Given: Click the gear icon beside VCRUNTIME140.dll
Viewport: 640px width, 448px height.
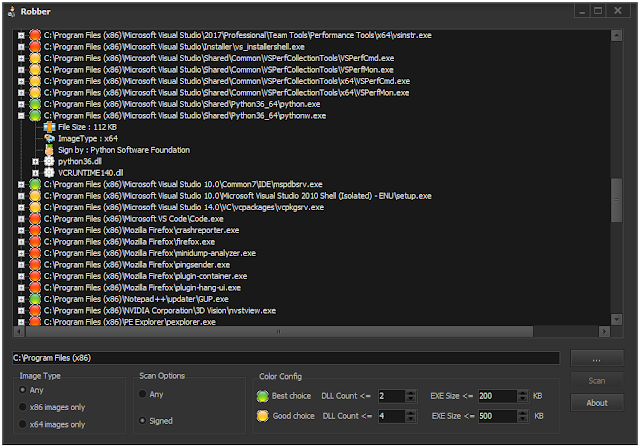Looking at the screenshot, I should tap(49, 173).
